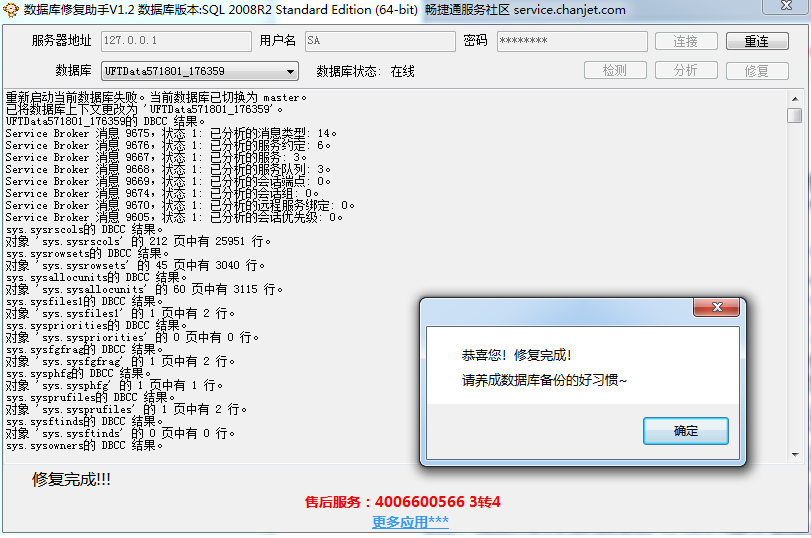Click the 售后服务：4006600566 3转4 text
The width and height of the screenshot is (811, 538).
coord(403,502)
